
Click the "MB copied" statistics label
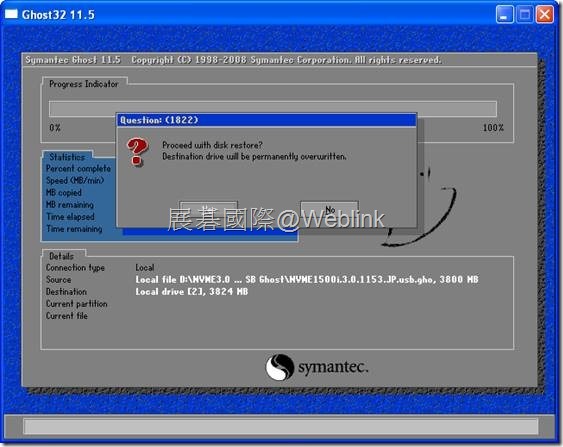coord(64,192)
